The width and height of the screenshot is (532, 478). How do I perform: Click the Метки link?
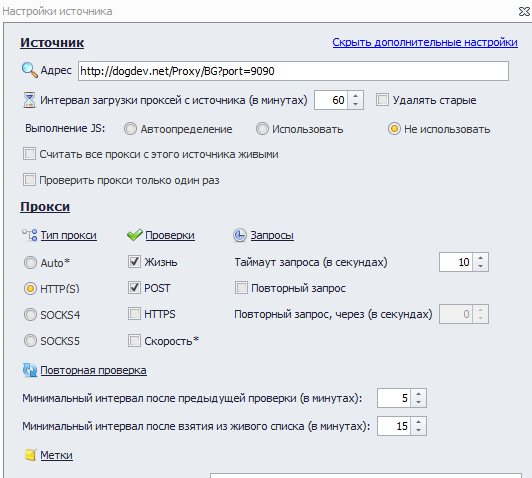[56, 455]
